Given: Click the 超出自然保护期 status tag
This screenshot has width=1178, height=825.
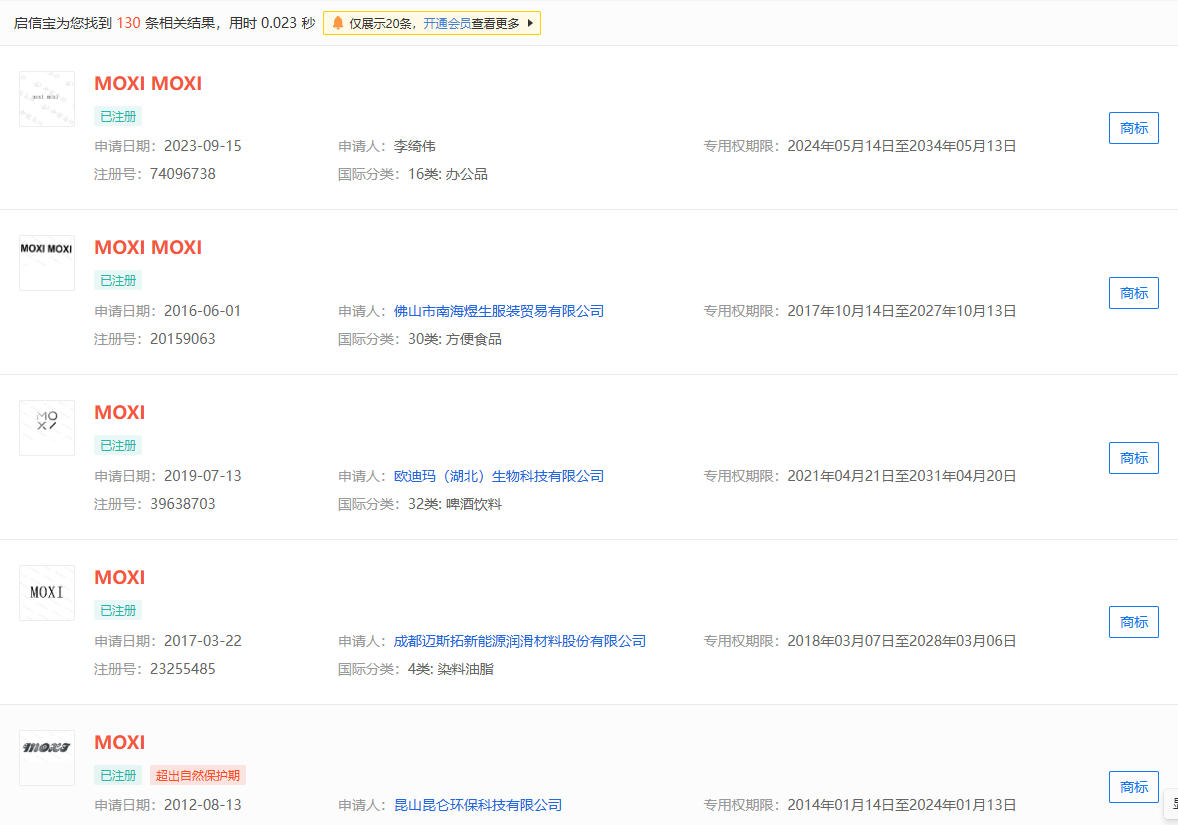Looking at the screenshot, I should pyautogui.click(x=198, y=775).
